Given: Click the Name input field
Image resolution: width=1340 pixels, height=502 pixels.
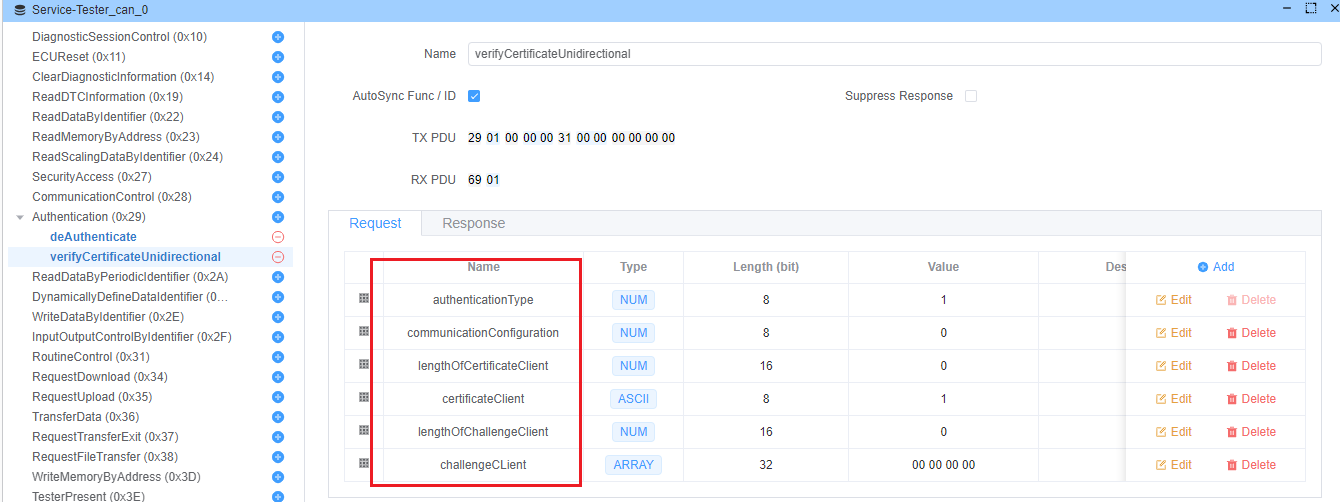Looking at the screenshot, I should [894, 54].
